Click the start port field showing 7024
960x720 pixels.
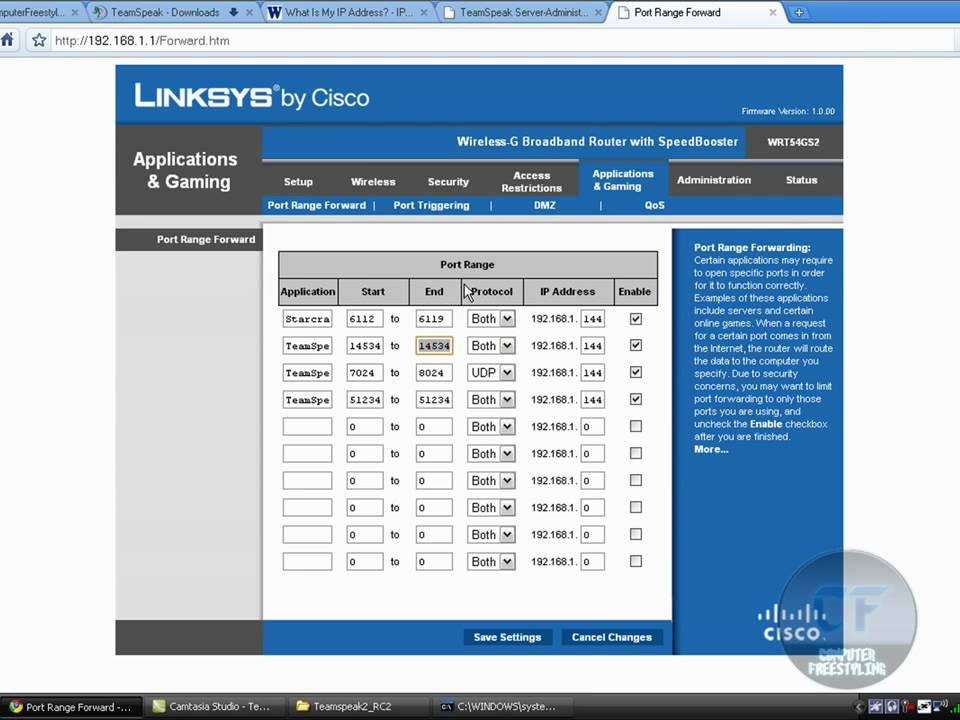click(x=365, y=372)
